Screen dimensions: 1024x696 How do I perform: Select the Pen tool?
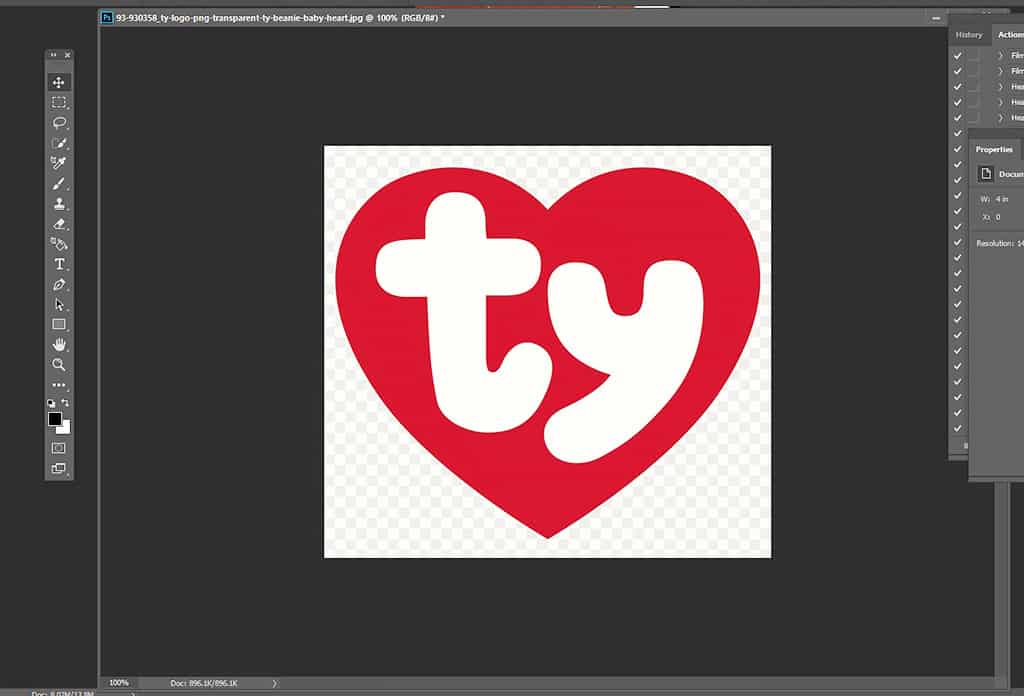pyautogui.click(x=59, y=285)
